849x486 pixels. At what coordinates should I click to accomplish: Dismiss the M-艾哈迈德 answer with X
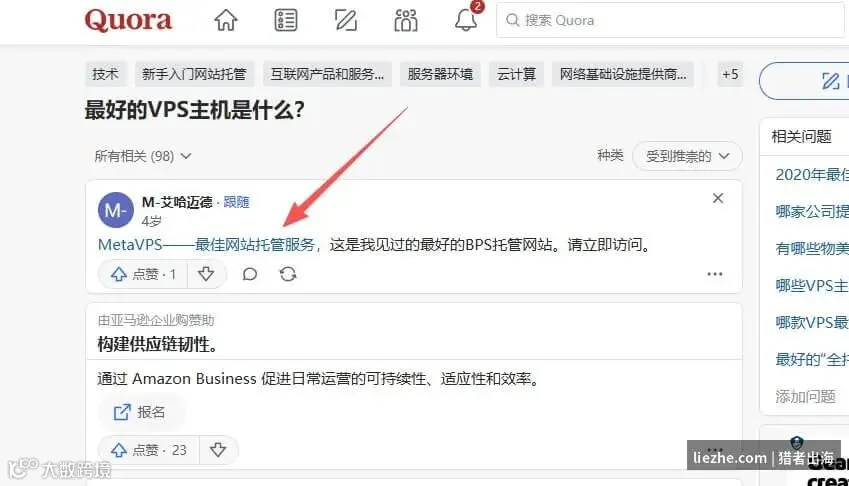[x=718, y=198]
